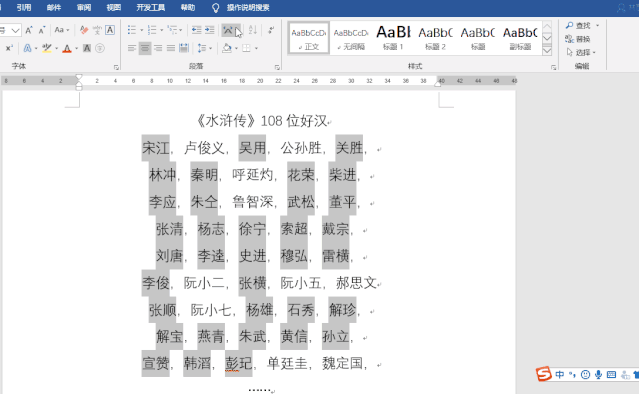The width and height of the screenshot is (639, 394).
Task: Apply the text effects (outlined A) icon
Action: click(x=27, y=48)
